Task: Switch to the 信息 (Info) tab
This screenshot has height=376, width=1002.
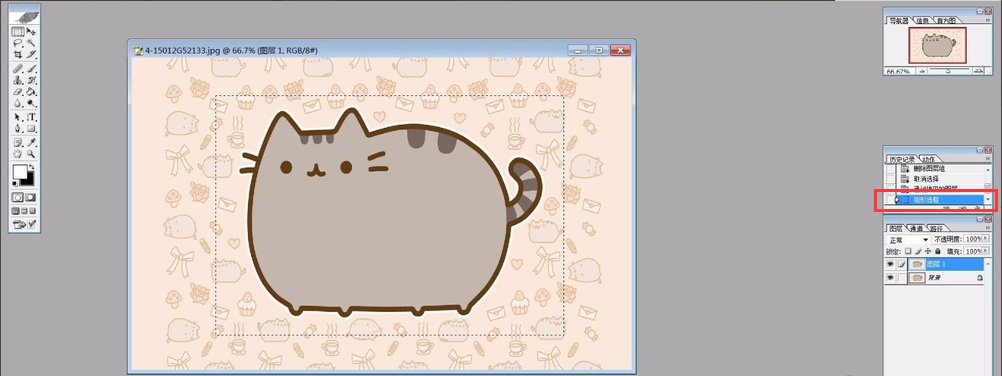Action: (x=922, y=20)
